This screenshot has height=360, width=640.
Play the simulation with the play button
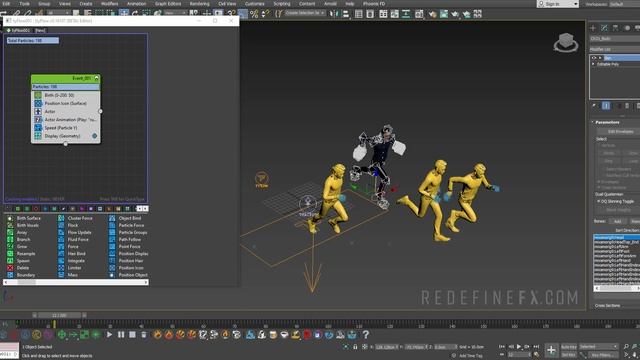(109, 335)
